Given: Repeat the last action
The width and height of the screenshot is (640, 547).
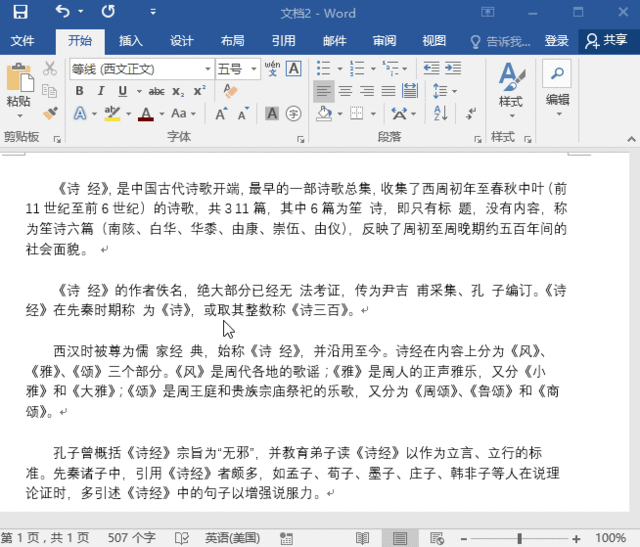Looking at the screenshot, I should tap(108, 12).
